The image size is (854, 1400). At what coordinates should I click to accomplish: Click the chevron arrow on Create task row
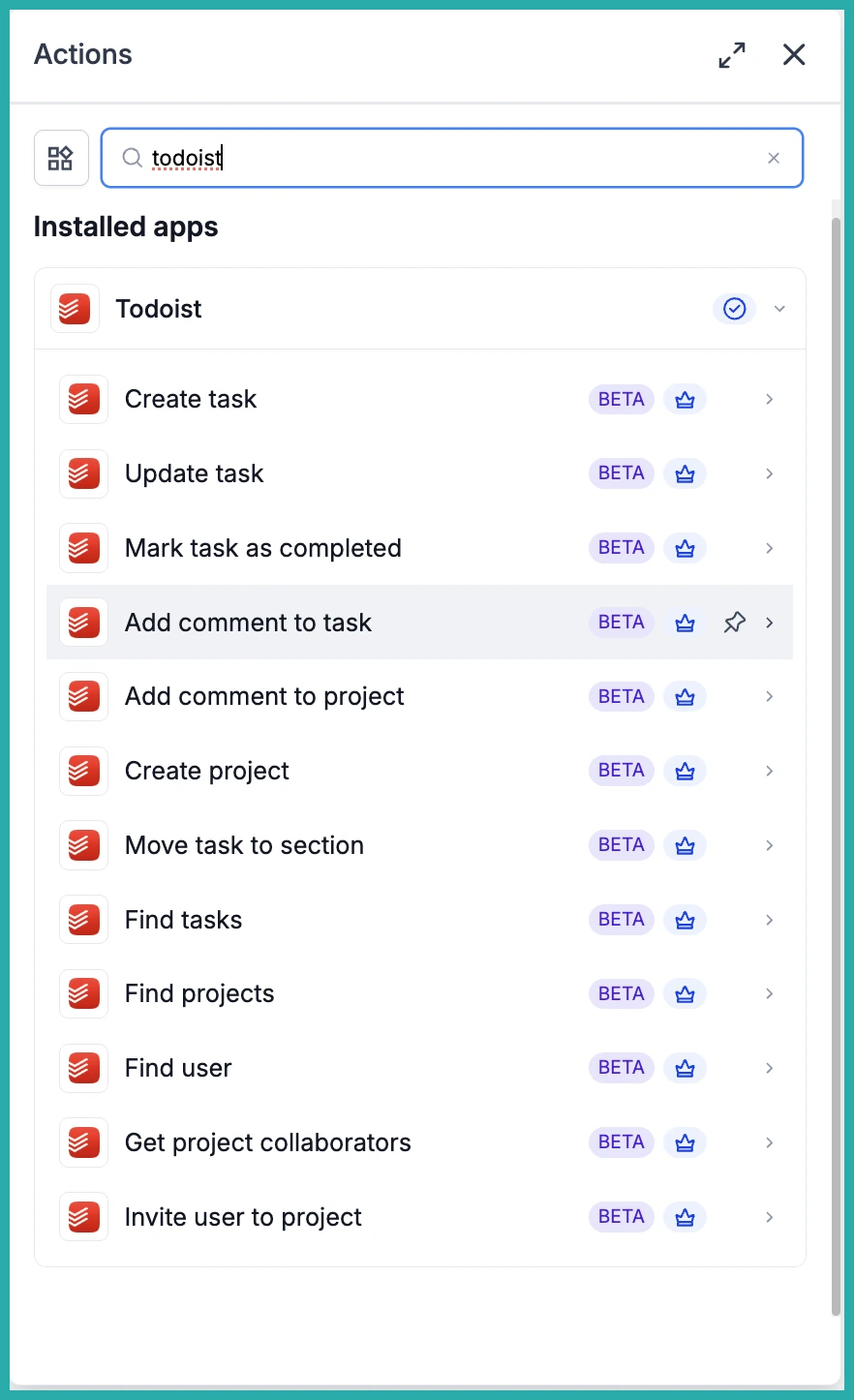770,399
